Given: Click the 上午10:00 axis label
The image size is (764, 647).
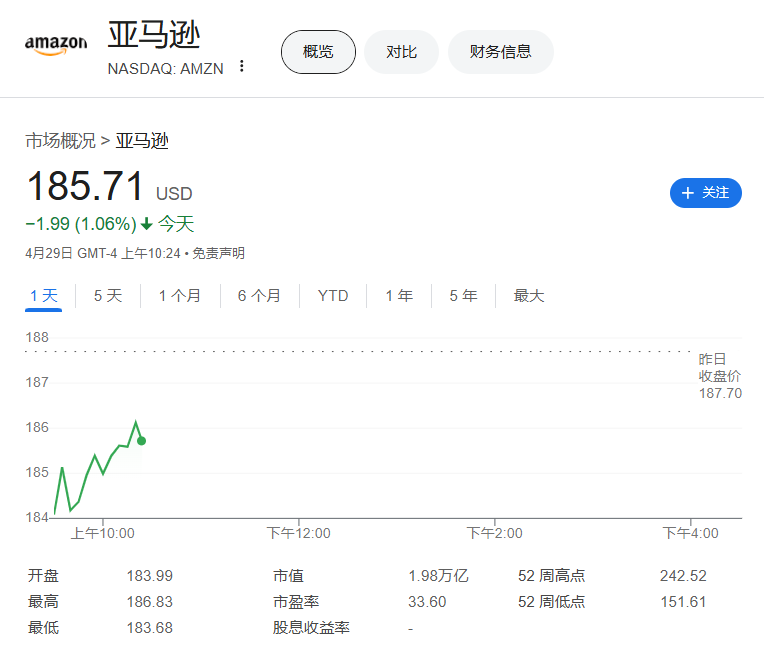Looking at the screenshot, I should (103, 533).
